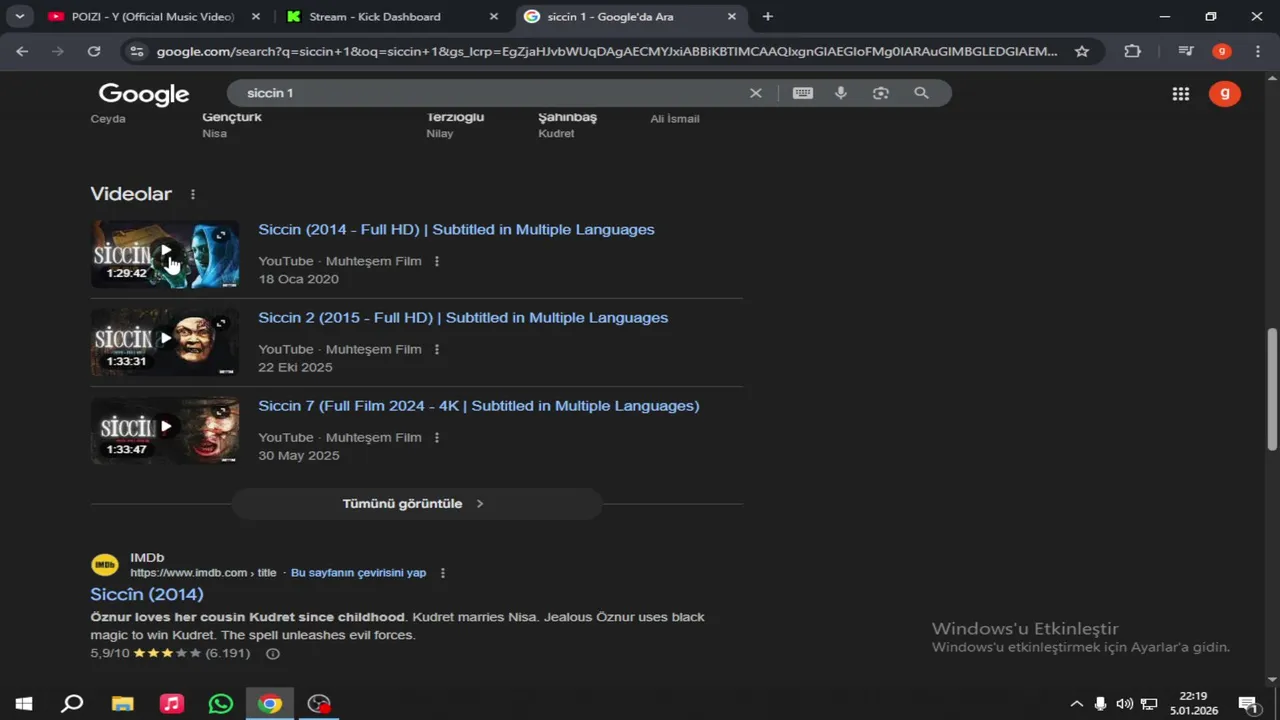
Task: Open Chrome three-dot menu
Action: [1257, 51]
